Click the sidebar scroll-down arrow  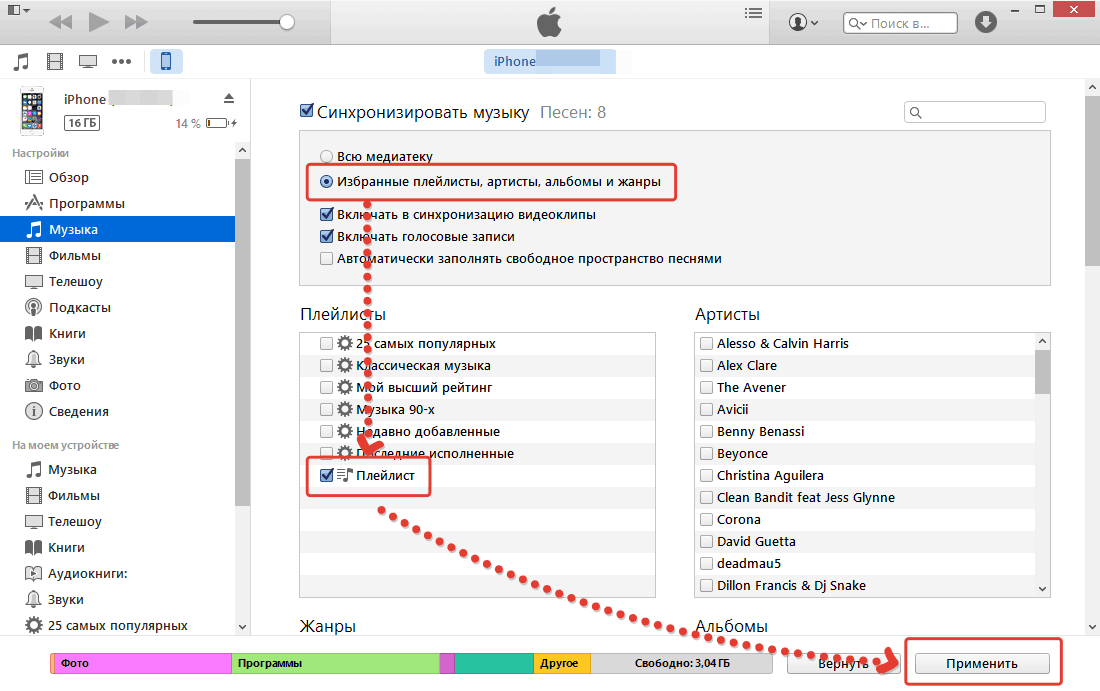coord(242,626)
